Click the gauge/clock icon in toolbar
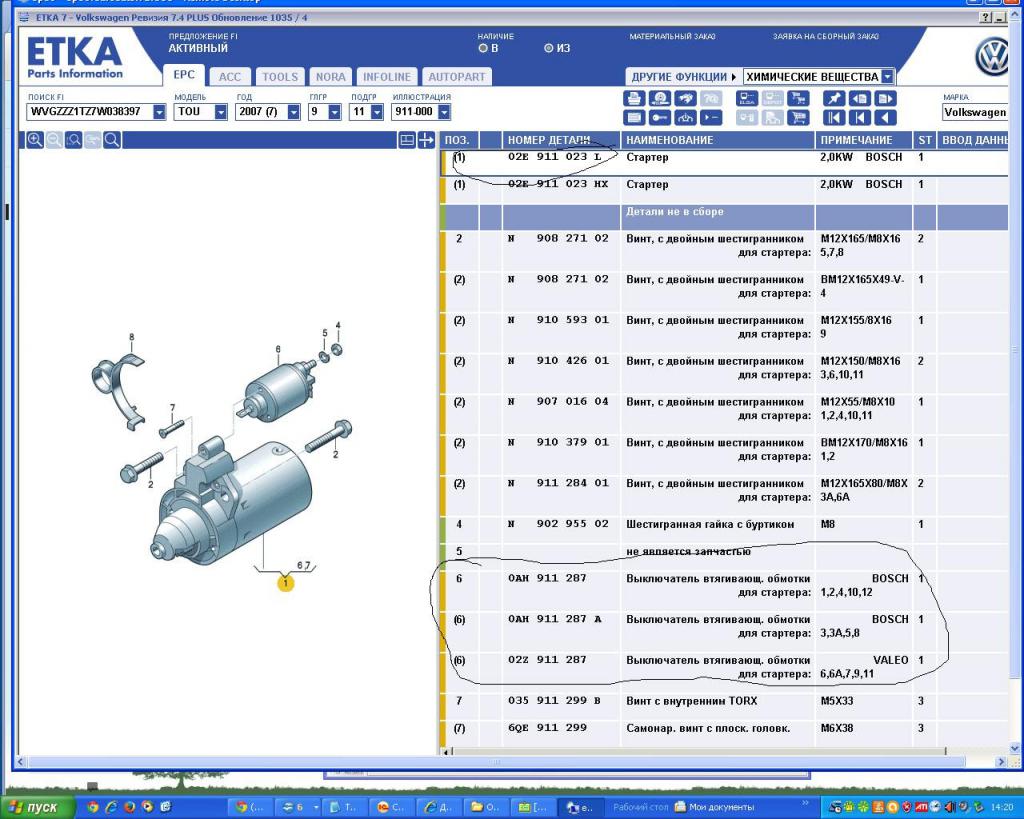The width and height of the screenshot is (1024, 819). click(x=660, y=99)
